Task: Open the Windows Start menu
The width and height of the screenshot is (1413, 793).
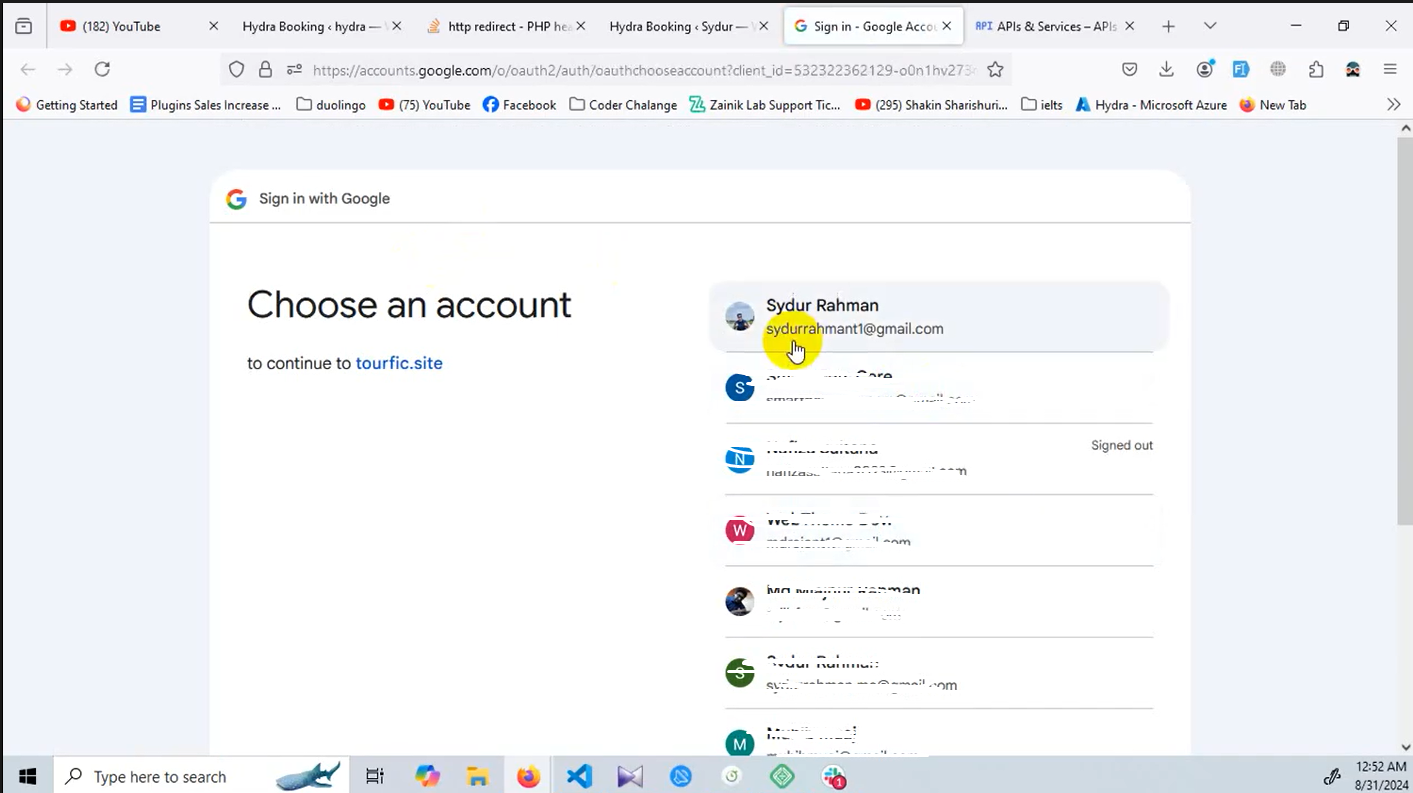Action: pos(27,776)
